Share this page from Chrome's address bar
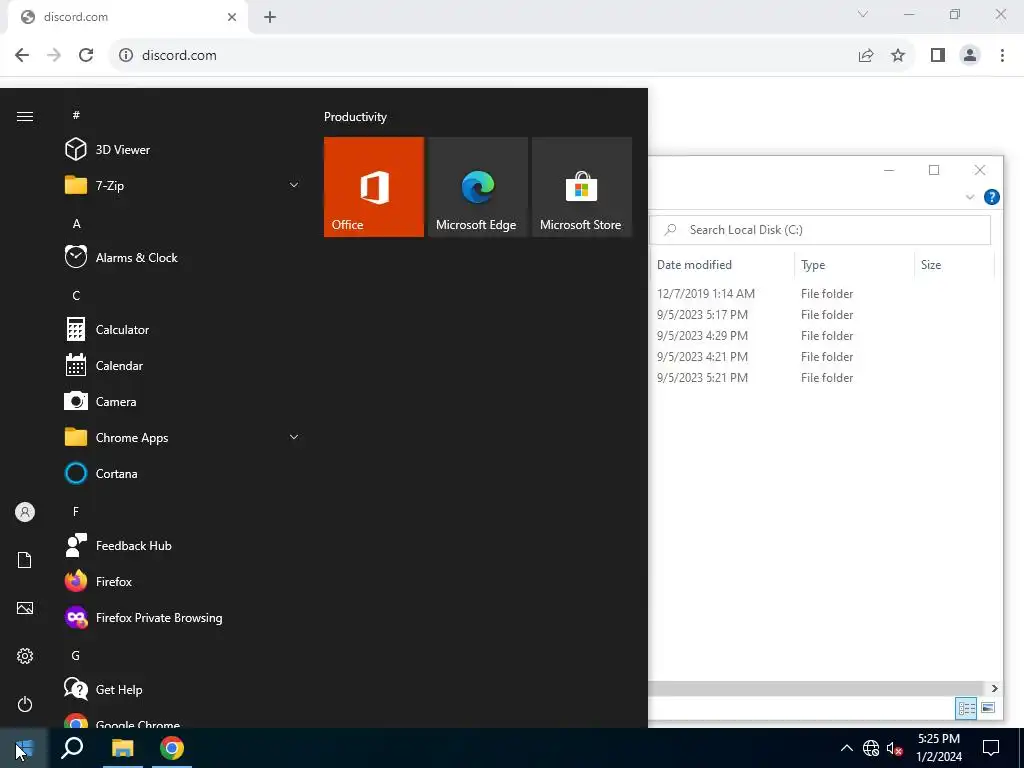Screen dimensions: 1024x768 coord(866,55)
